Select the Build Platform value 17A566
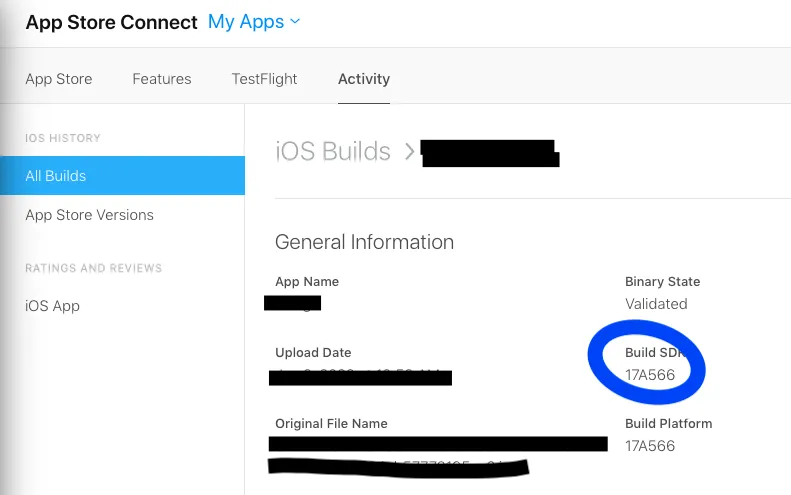The height and width of the screenshot is (495, 791). click(x=650, y=445)
